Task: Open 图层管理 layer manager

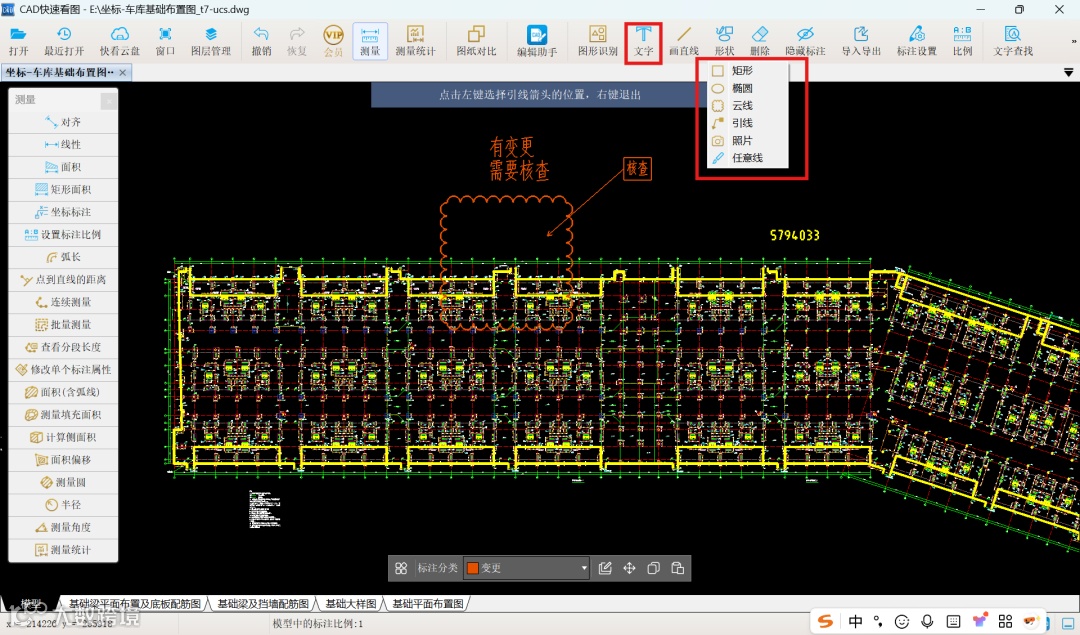Action: [x=211, y=41]
